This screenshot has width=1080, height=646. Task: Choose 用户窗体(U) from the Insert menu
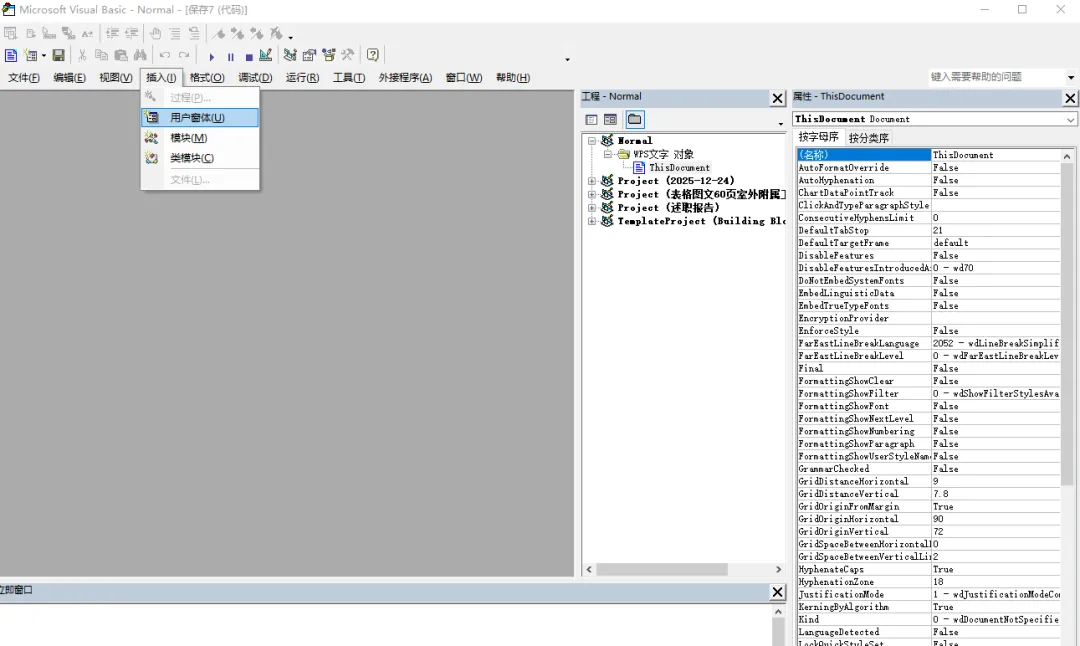[200, 118]
